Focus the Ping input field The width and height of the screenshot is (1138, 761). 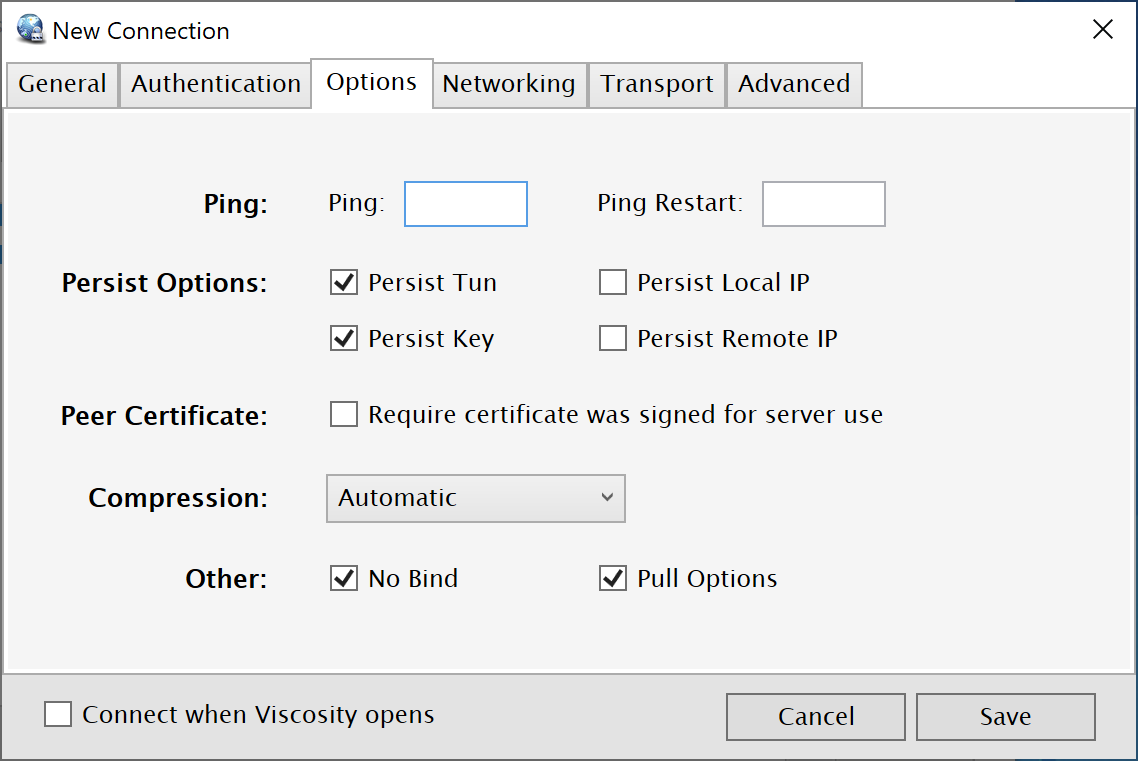(465, 204)
